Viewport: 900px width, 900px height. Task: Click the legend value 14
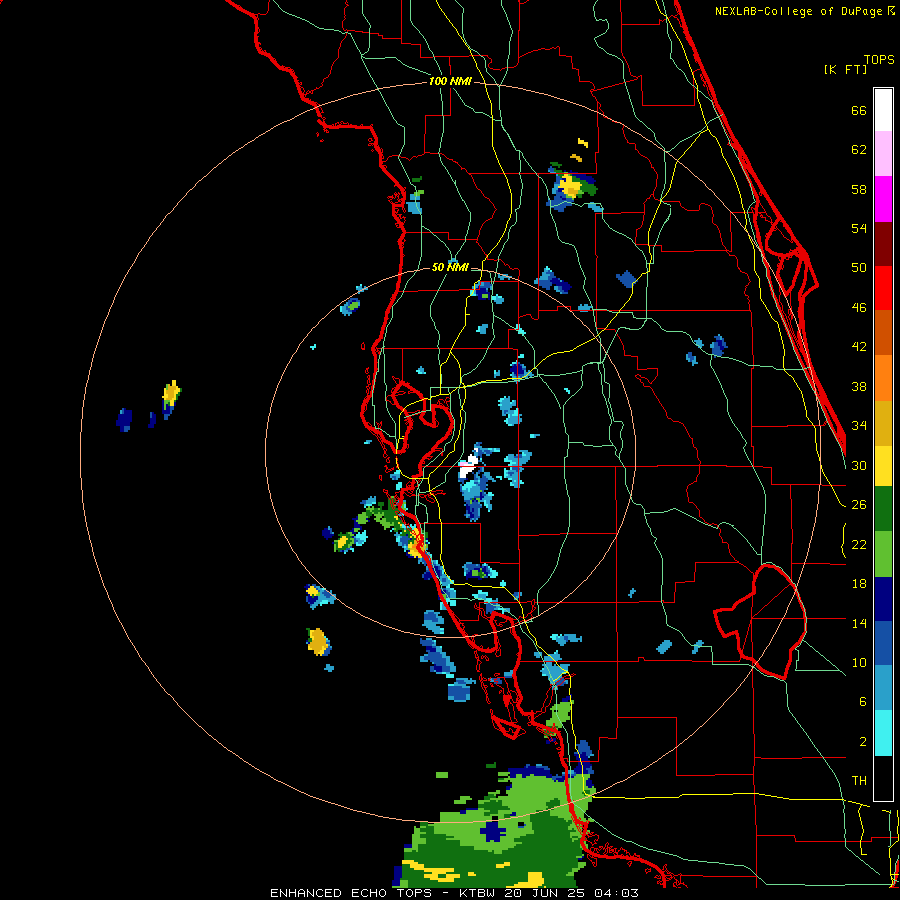(859, 623)
